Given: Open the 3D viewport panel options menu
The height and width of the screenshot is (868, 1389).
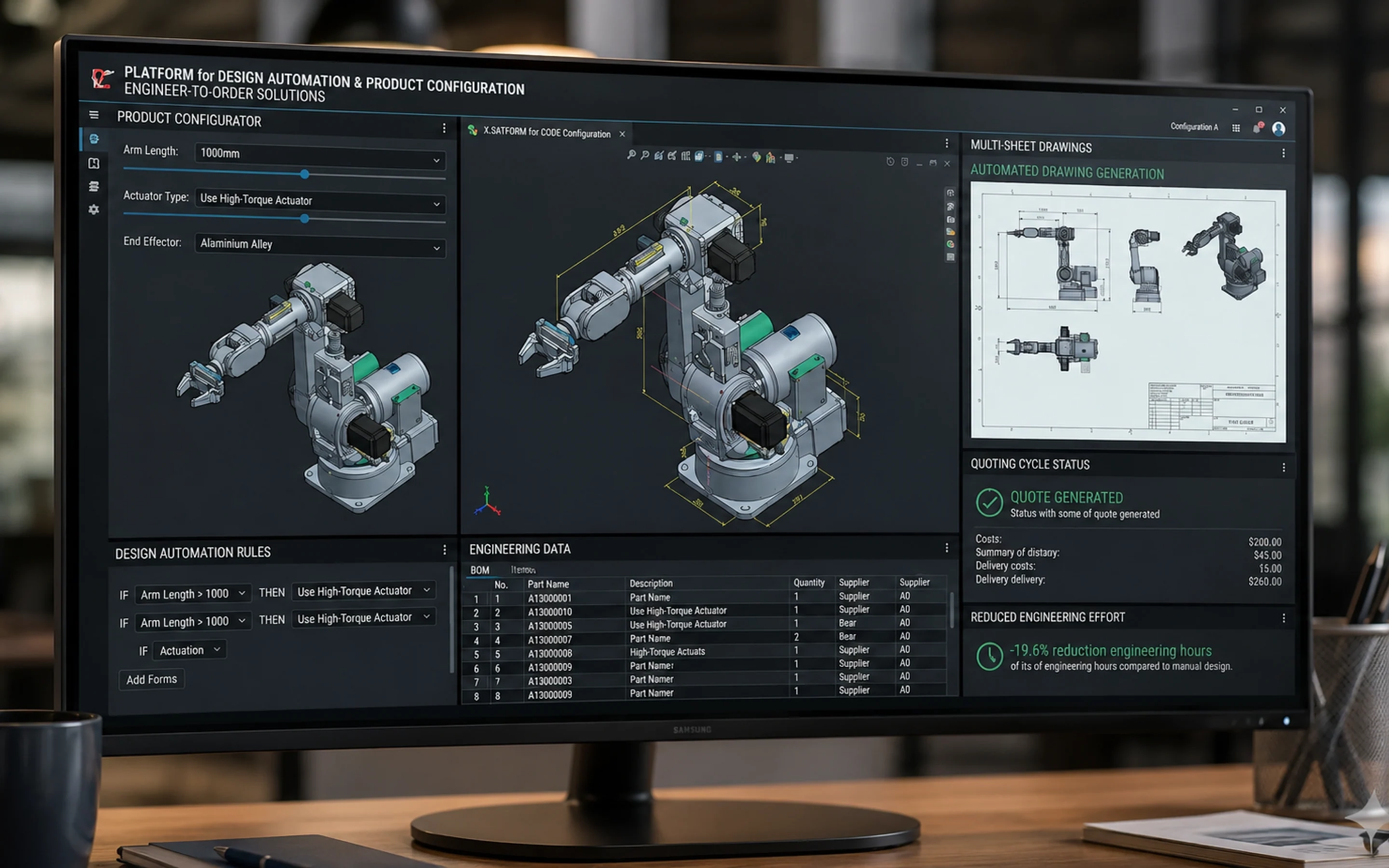Looking at the screenshot, I should [x=946, y=143].
